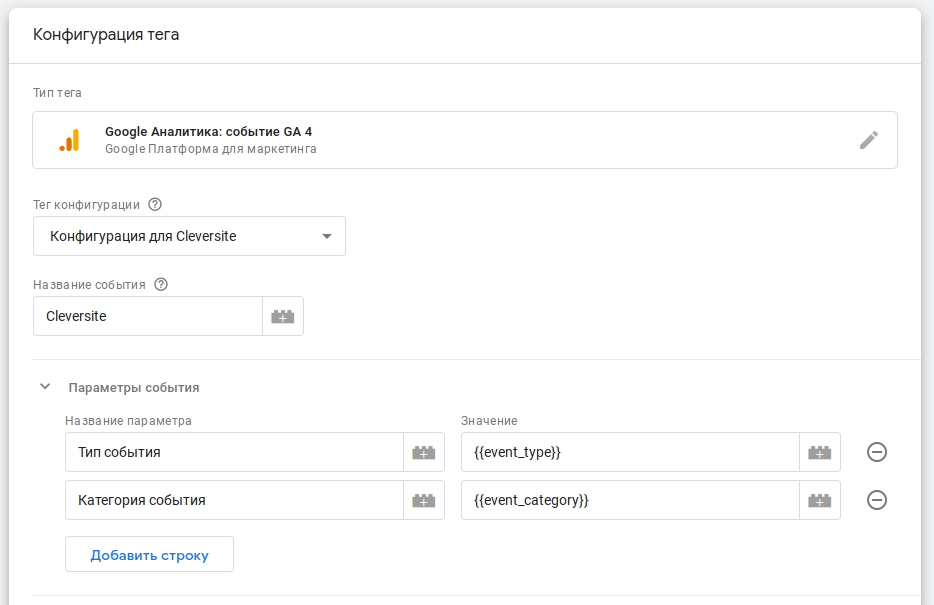934x605 pixels.
Task: Click into the {{event_type}} value field
Action: tap(630, 452)
